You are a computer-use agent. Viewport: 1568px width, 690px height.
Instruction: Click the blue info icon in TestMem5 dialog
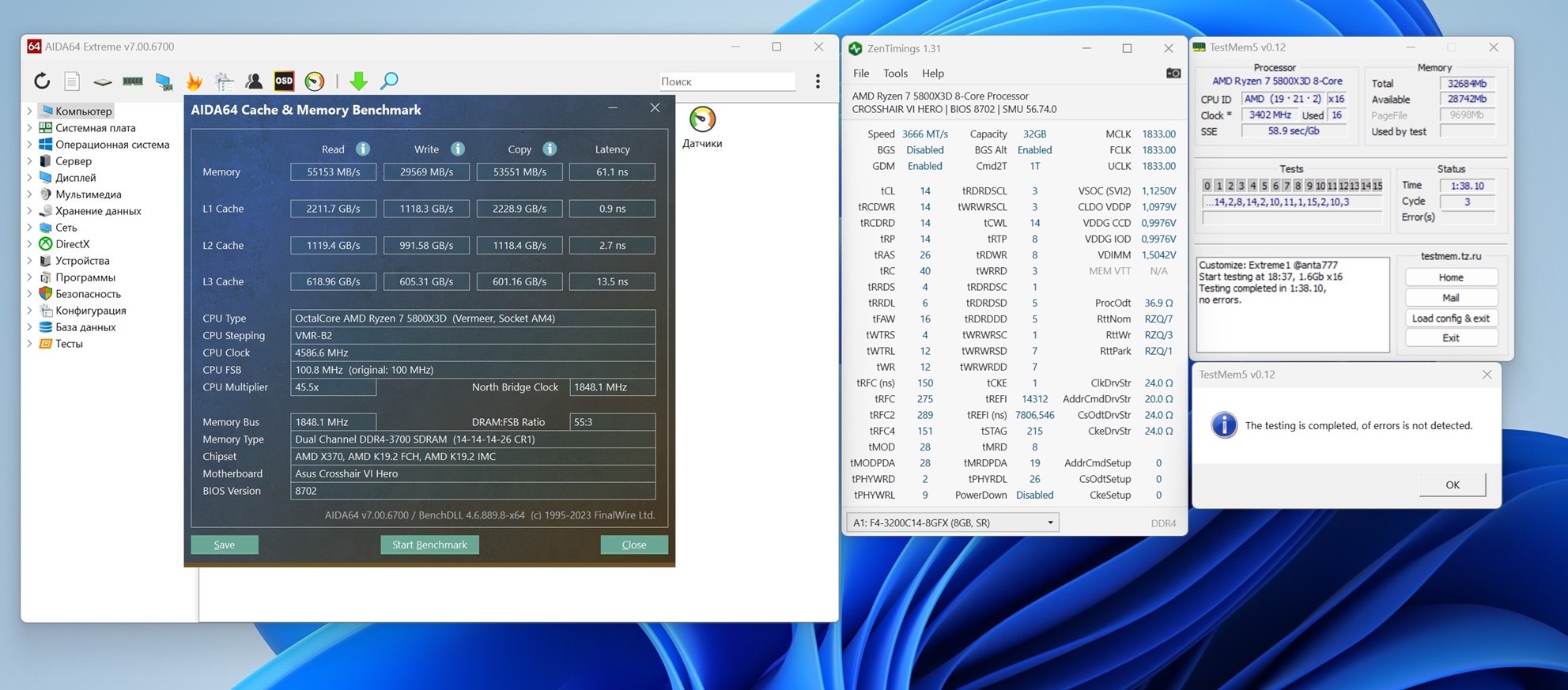pos(1224,425)
